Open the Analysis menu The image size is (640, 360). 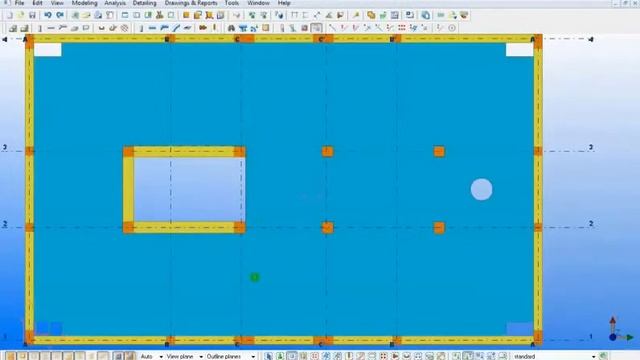coord(115,3)
